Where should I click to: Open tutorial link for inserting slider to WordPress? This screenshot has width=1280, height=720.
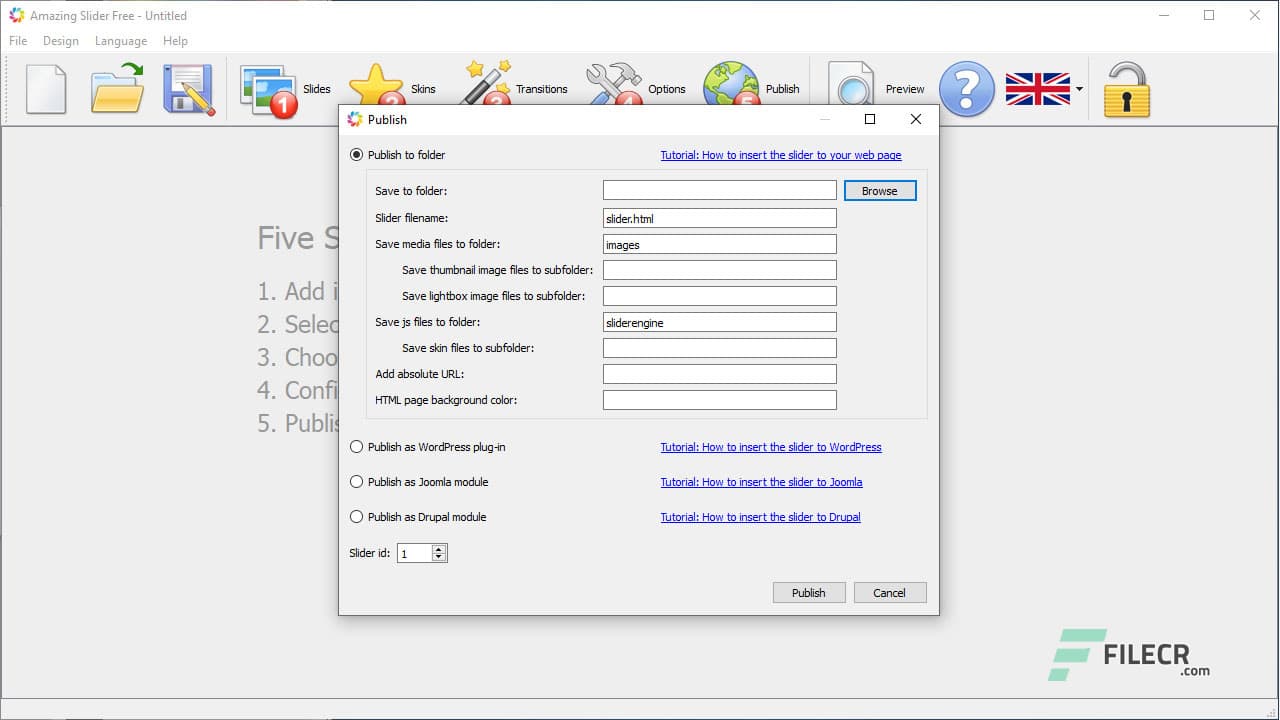[771, 447]
